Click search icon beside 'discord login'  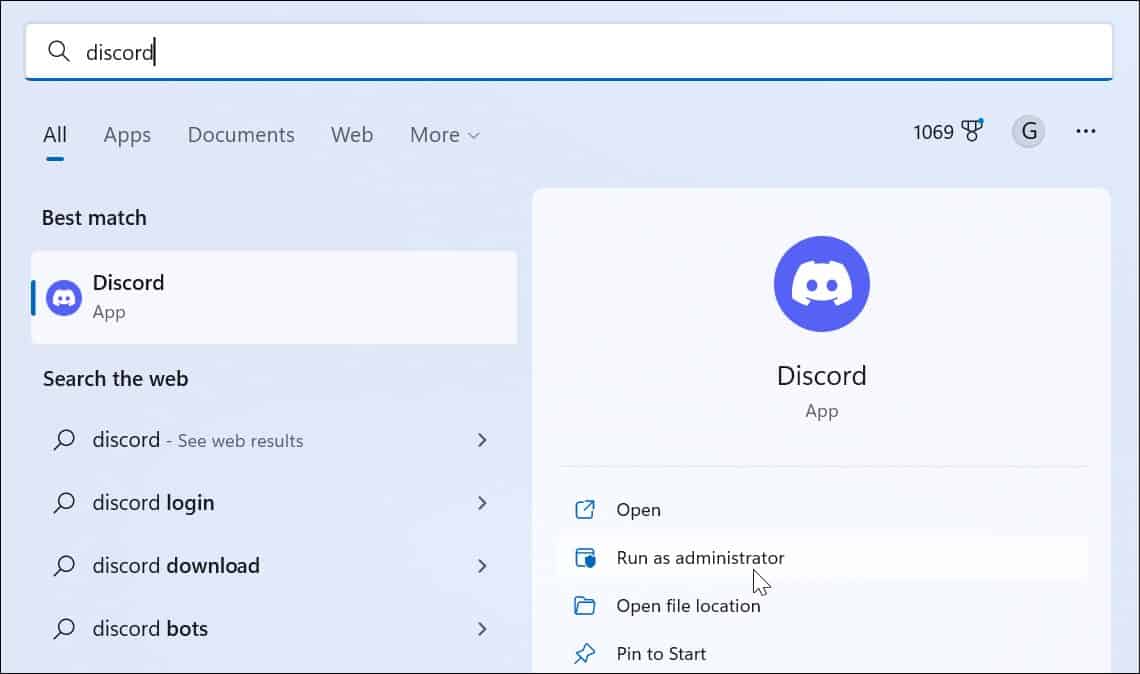pyautogui.click(x=64, y=503)
